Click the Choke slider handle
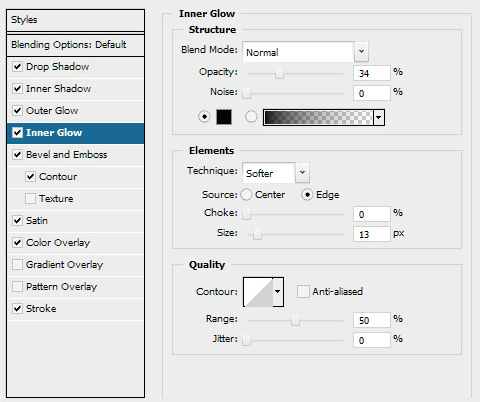480x402 pixels. 246,214
